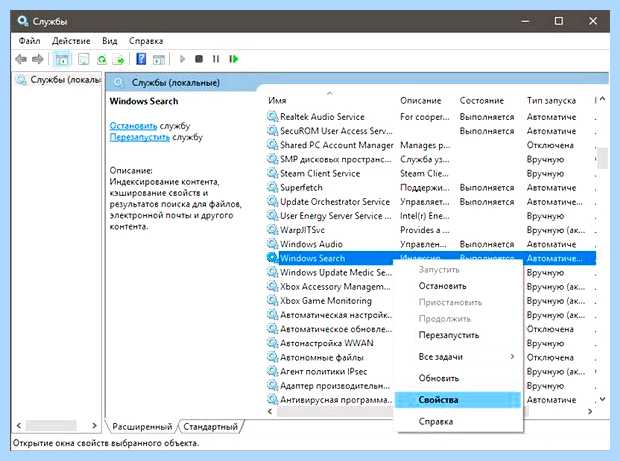
Task: Select the Антивирусная программа... row
Action: point(330,400)
